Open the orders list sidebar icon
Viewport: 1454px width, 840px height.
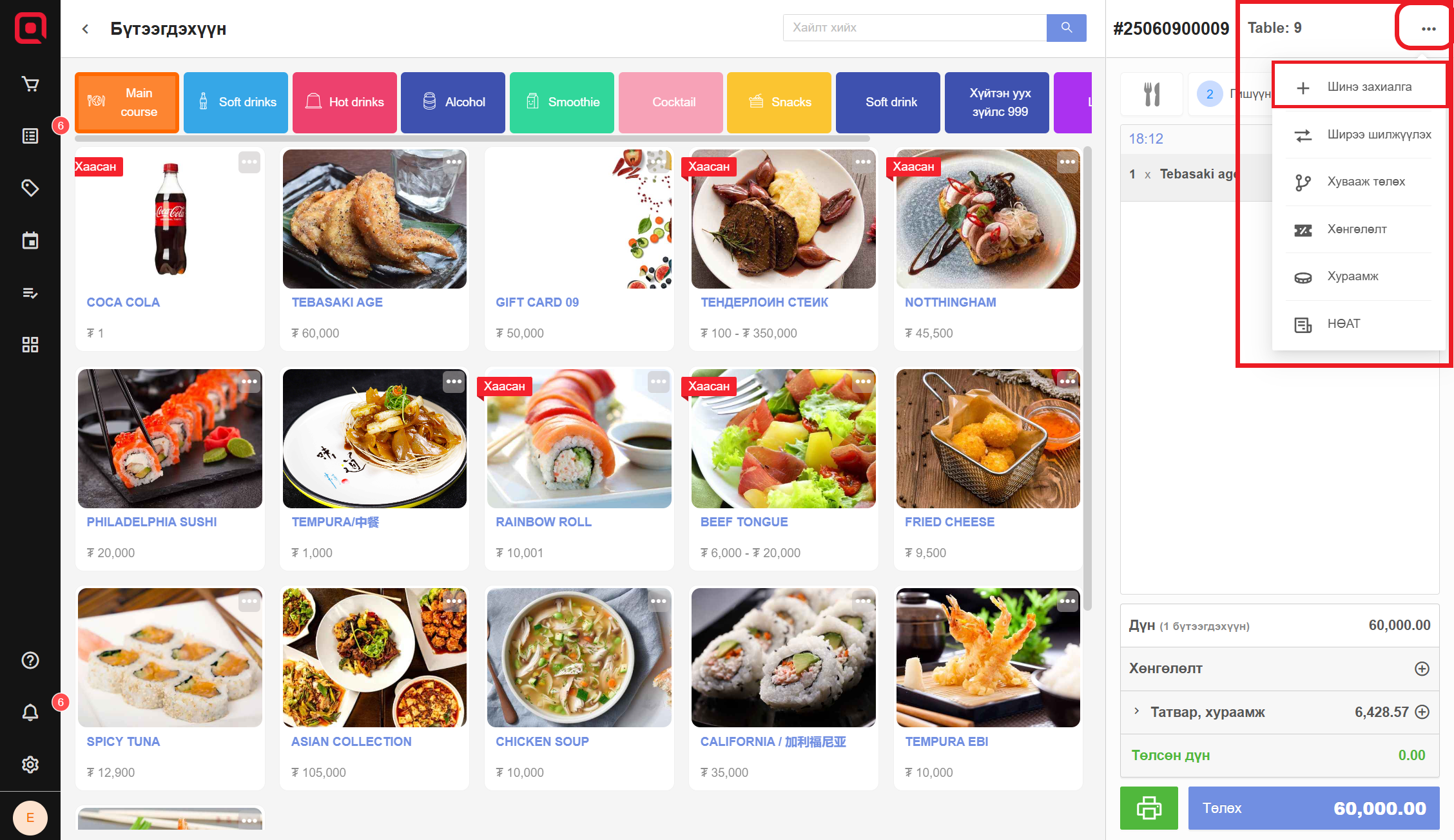tap(30, 136)
